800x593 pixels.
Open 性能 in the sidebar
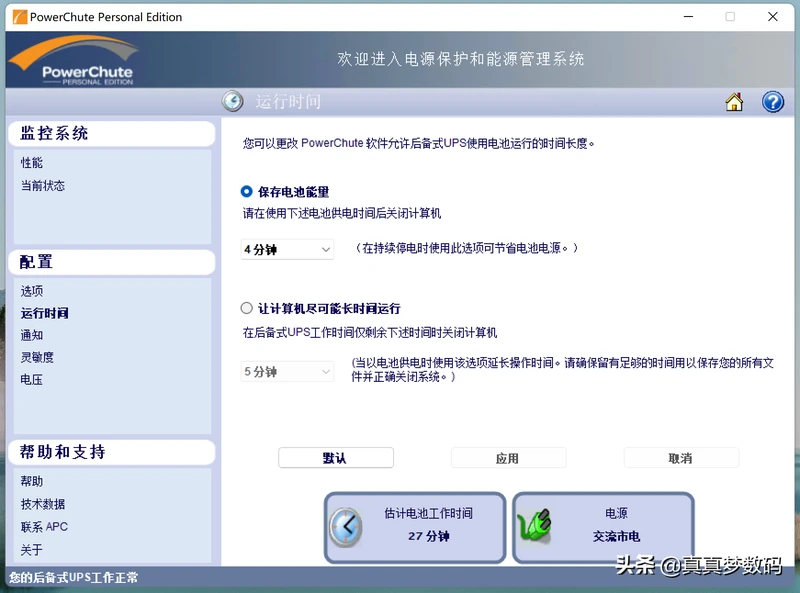32,163
